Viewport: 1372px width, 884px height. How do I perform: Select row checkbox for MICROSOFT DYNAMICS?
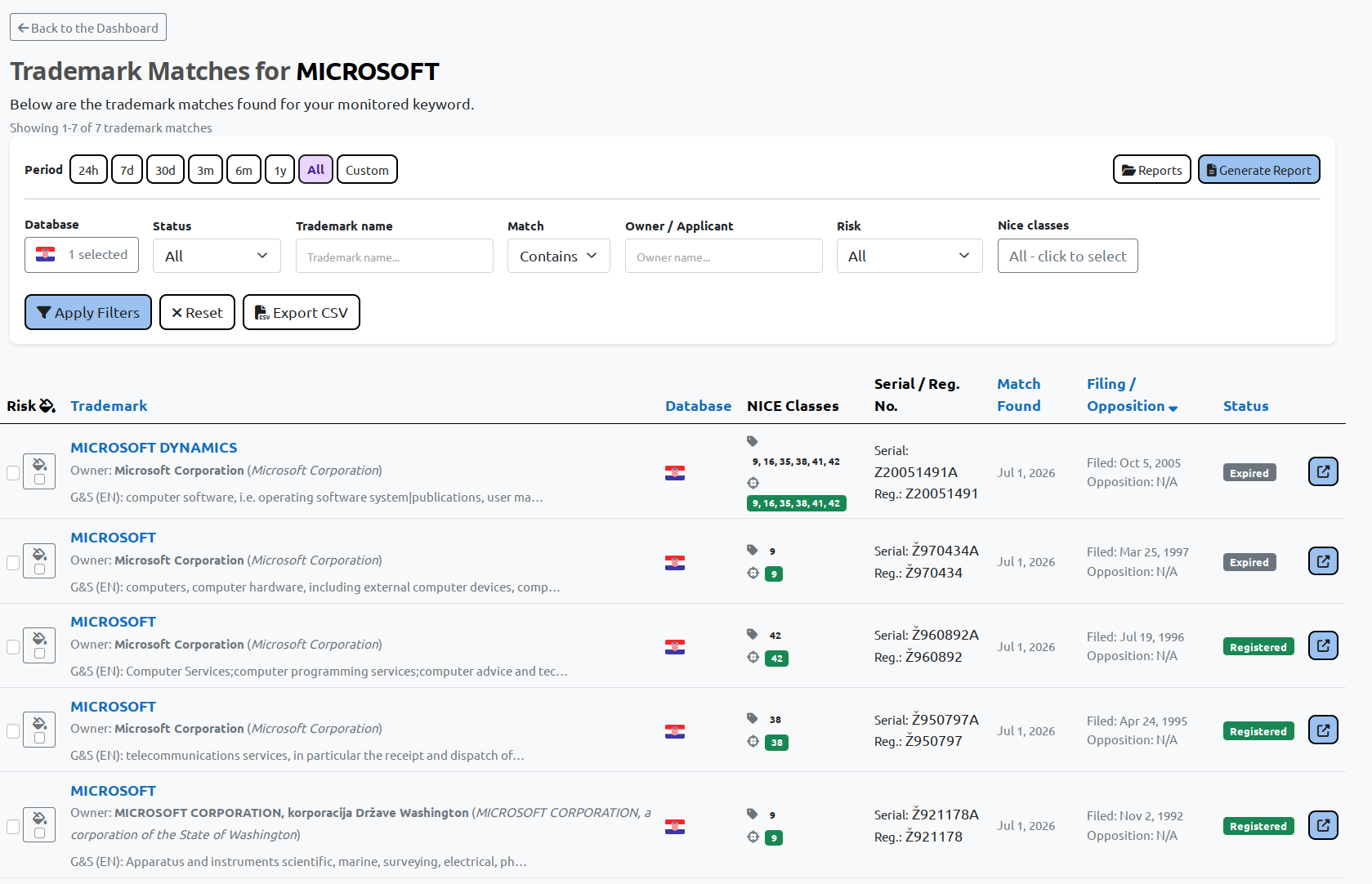pos(13,473)
